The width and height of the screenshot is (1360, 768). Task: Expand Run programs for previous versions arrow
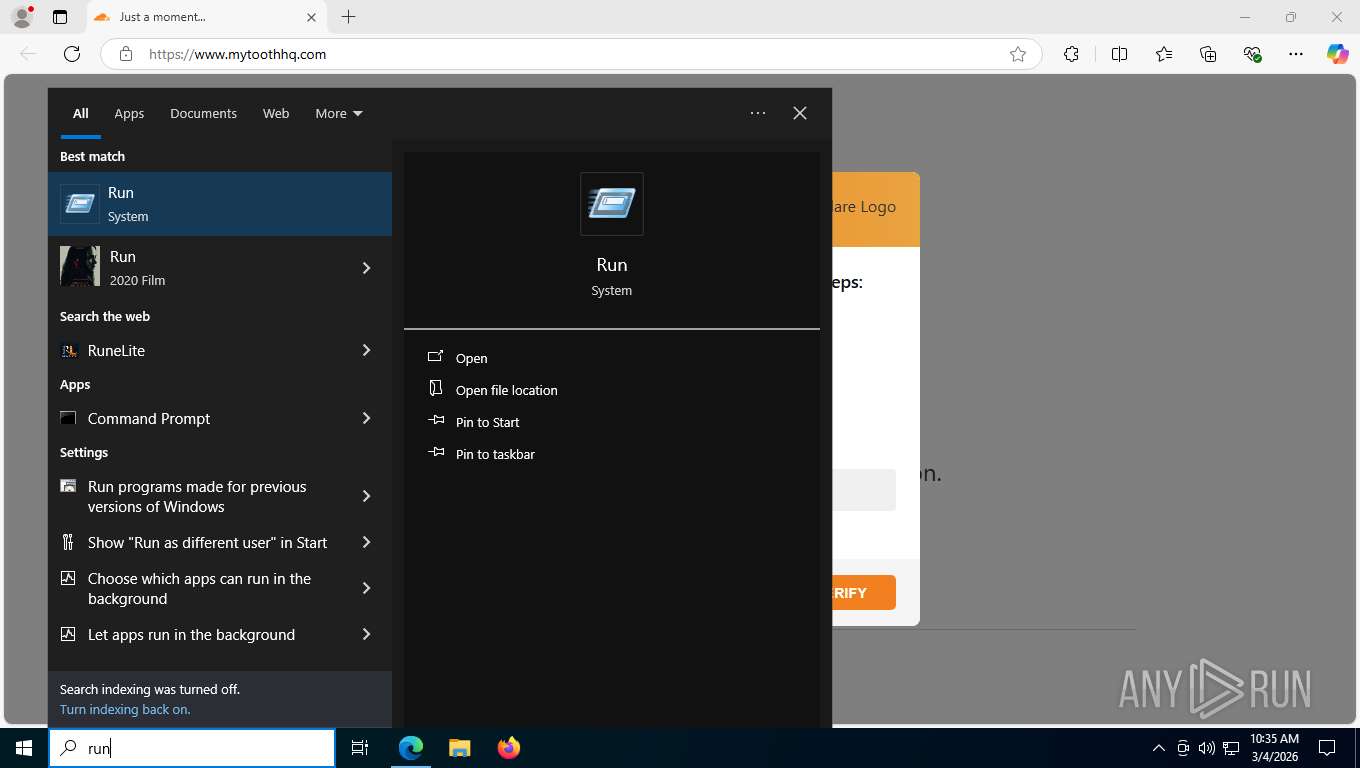[x=366, y=496]
